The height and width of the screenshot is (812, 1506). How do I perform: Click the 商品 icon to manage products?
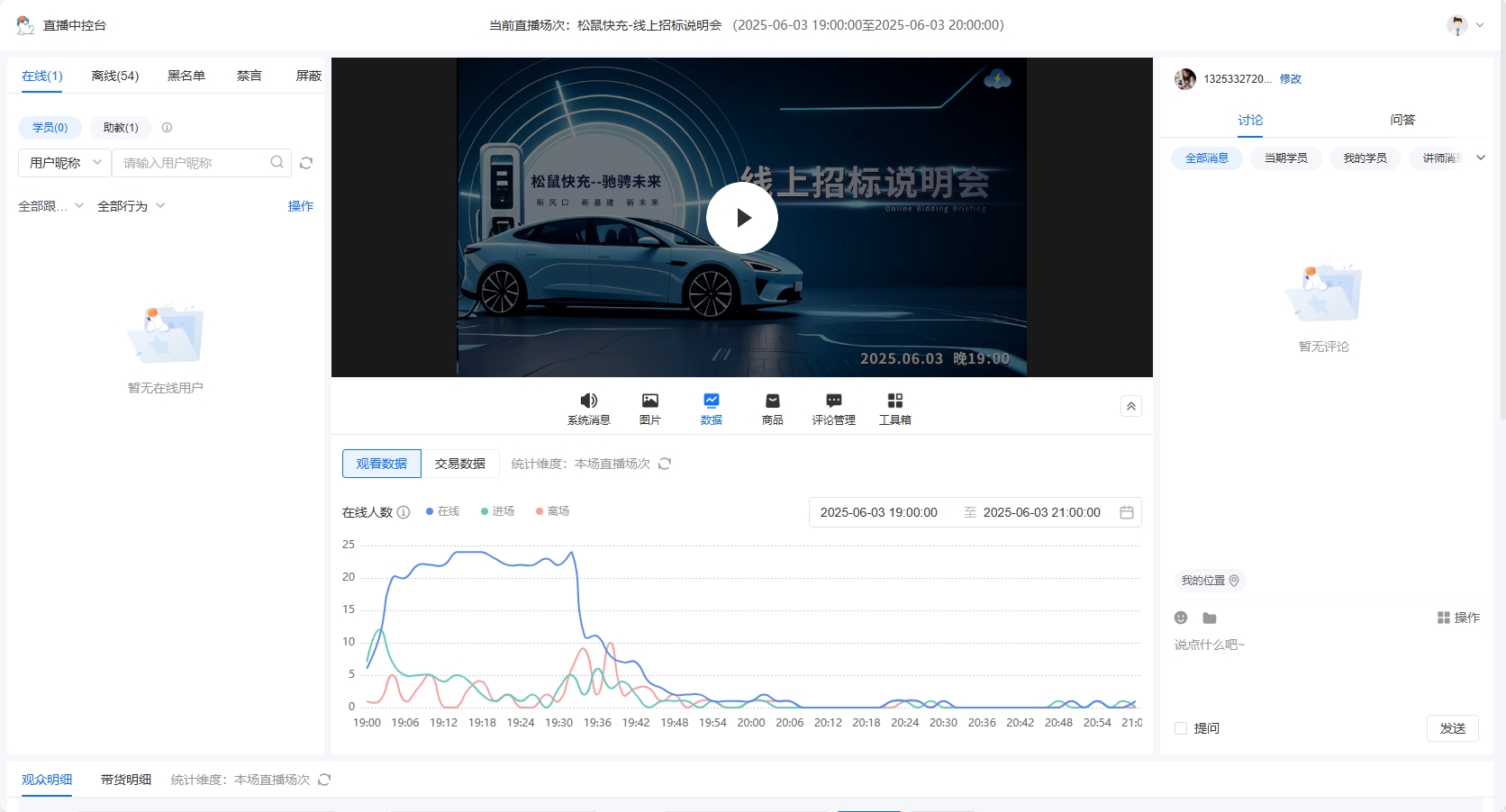click(772, 408)
